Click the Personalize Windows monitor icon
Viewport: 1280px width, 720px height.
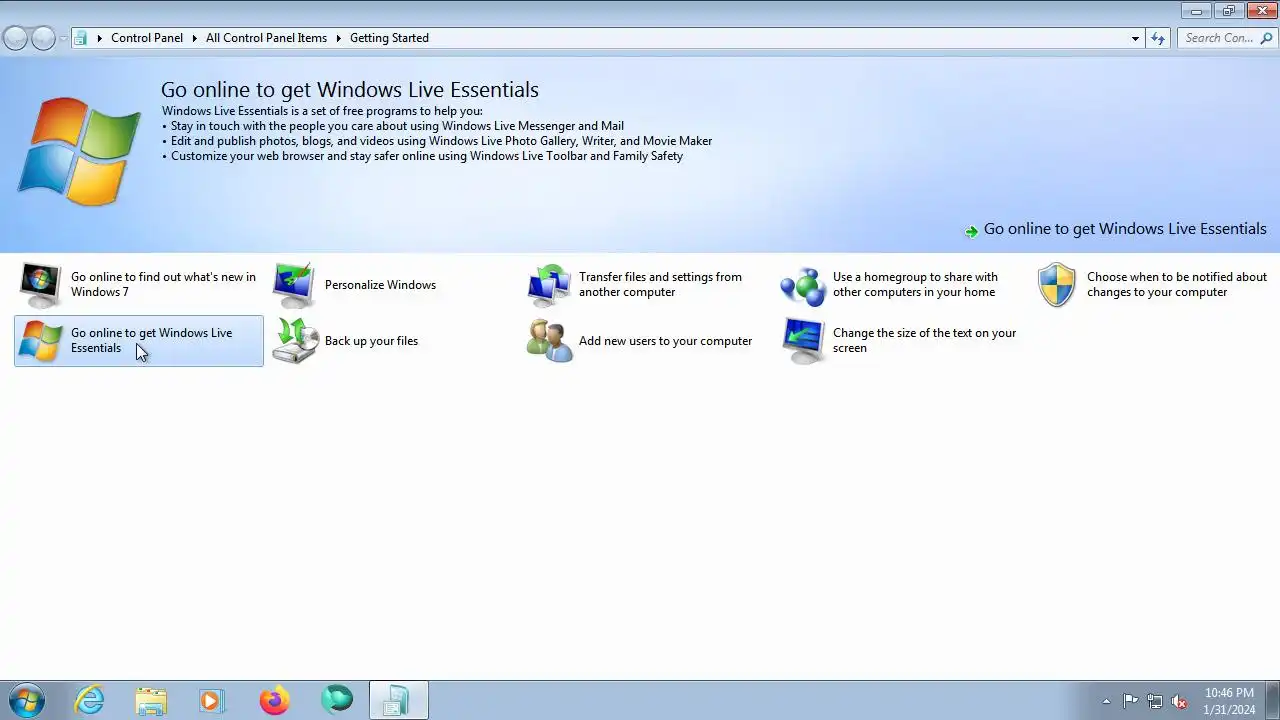(x=294, y=285)
